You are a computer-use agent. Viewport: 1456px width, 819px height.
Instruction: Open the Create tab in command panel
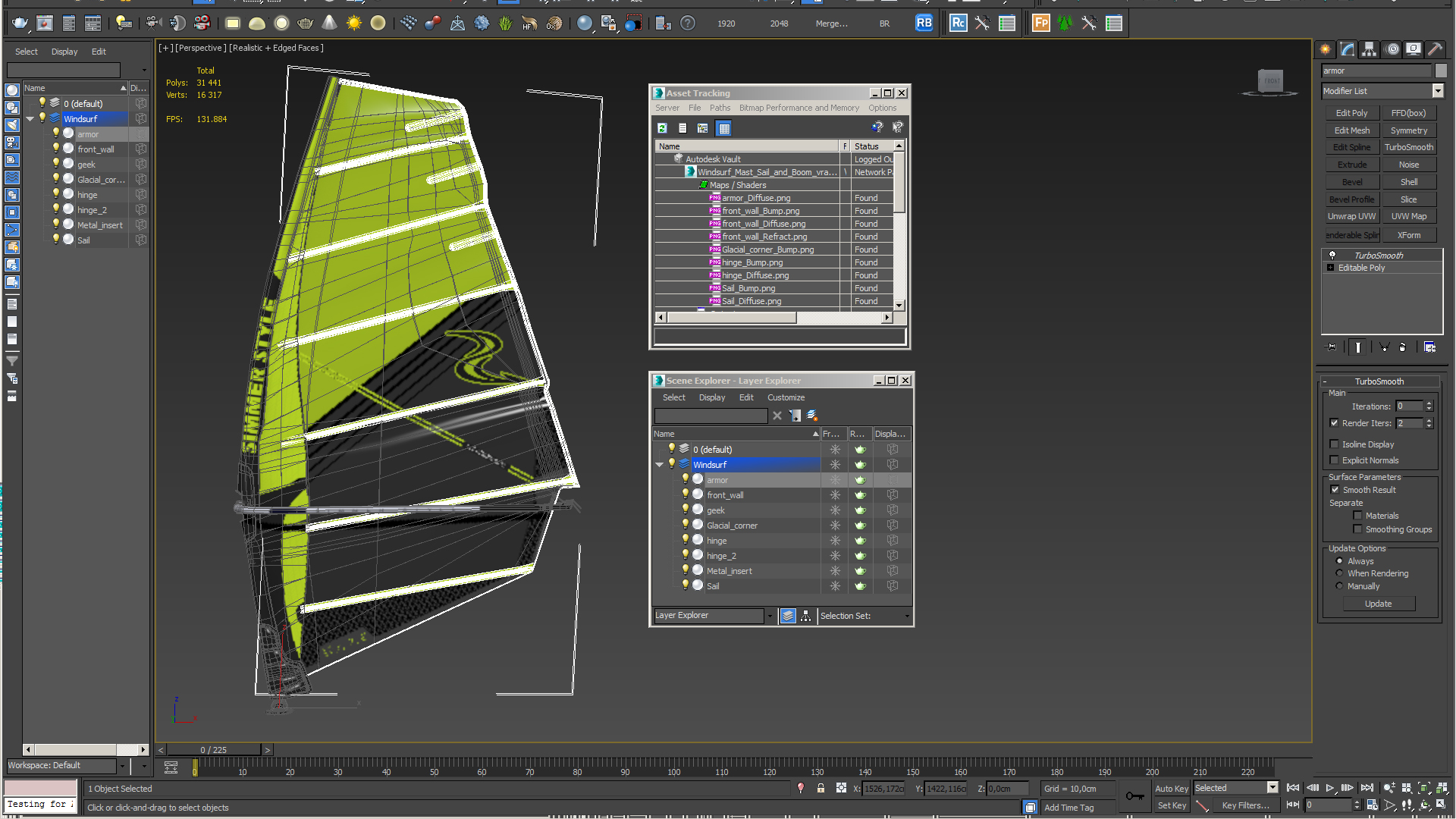1325,49
